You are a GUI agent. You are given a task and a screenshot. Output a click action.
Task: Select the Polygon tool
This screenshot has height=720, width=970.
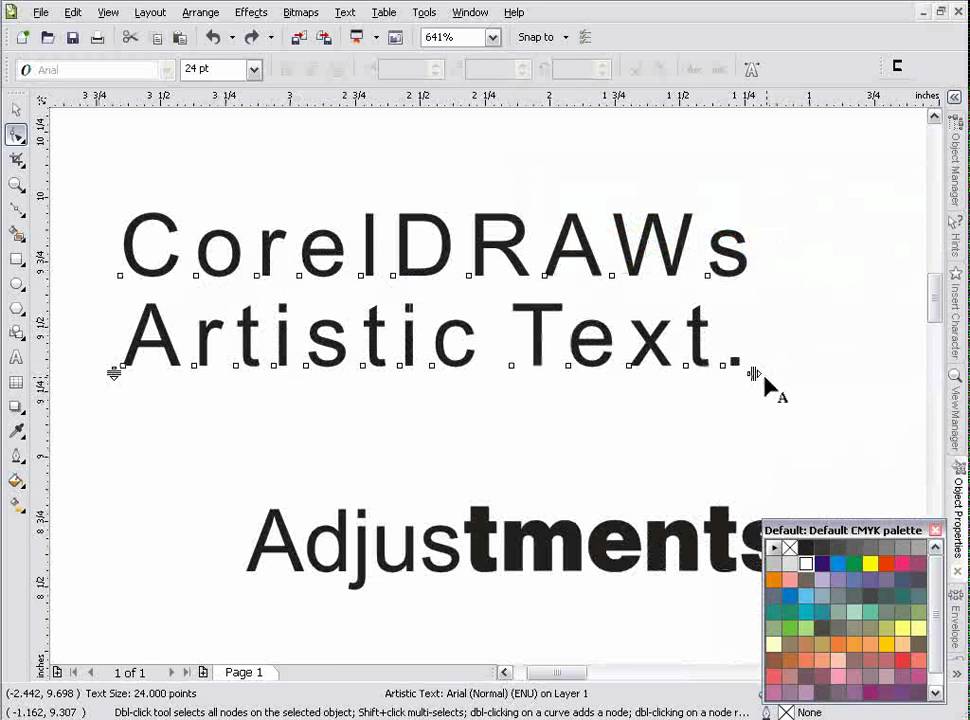[16, 309]
